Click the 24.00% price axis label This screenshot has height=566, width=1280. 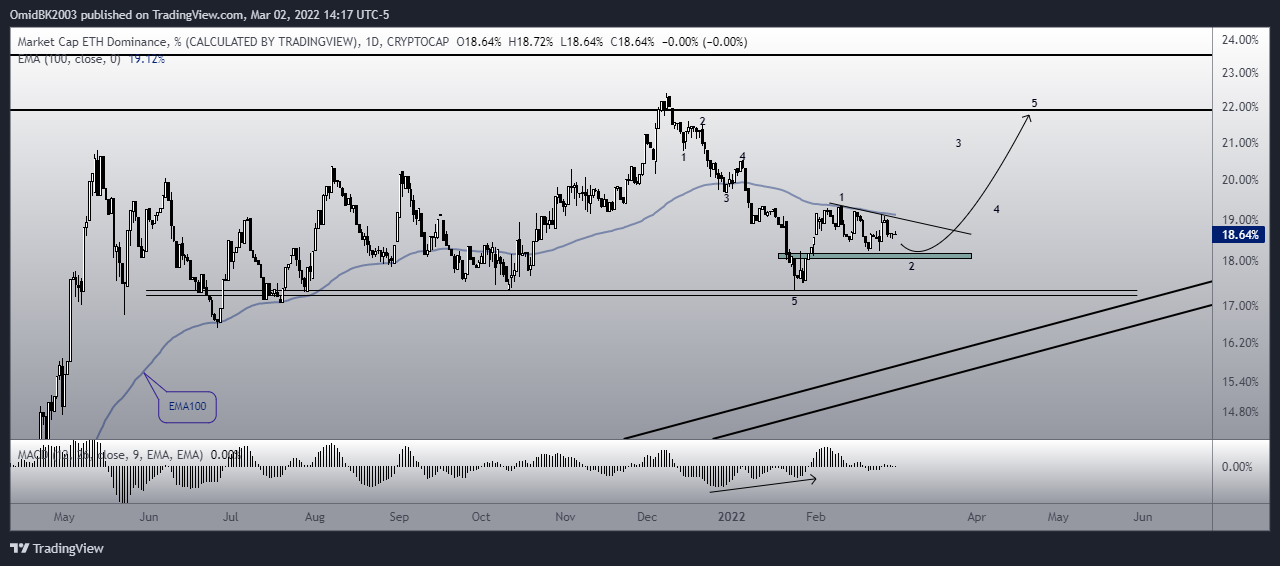[1242, 40]
